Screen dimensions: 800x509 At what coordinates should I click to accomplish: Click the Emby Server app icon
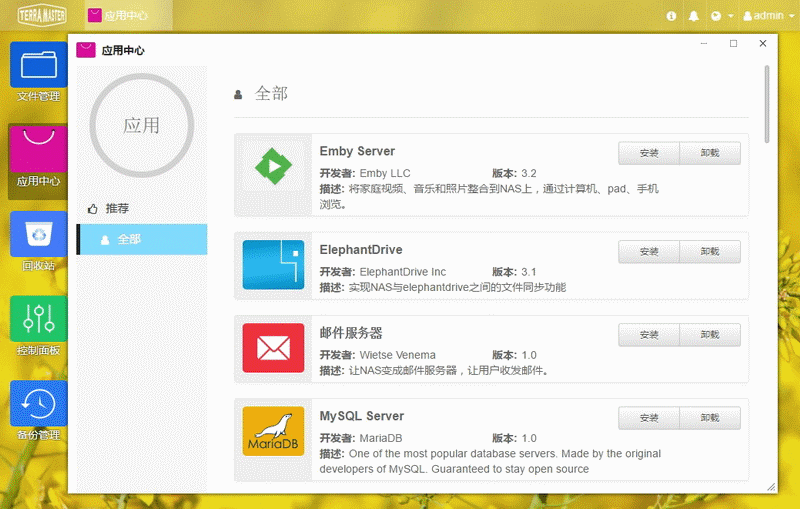(273, 166)
